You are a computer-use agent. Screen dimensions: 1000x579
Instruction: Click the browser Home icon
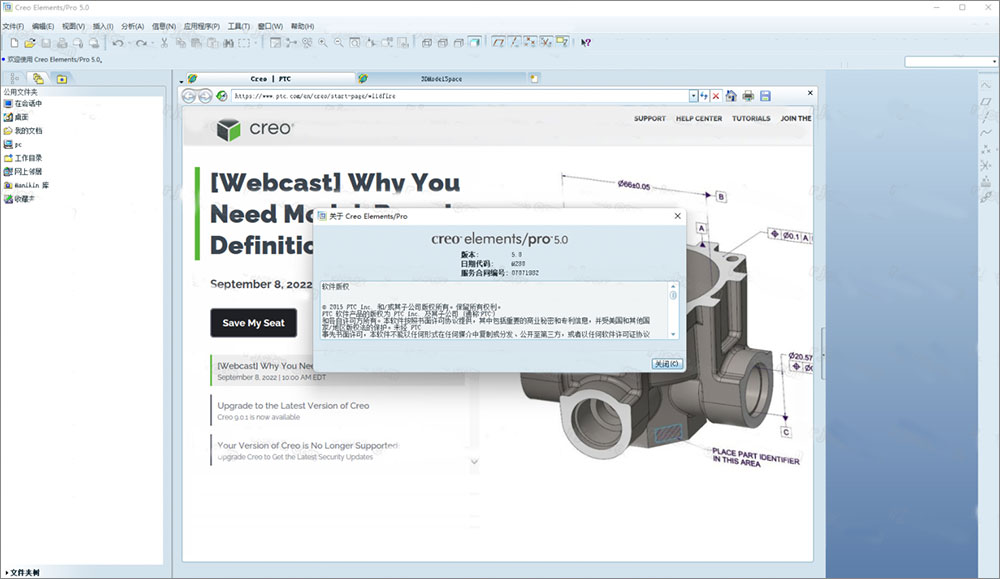pos(731,96)
